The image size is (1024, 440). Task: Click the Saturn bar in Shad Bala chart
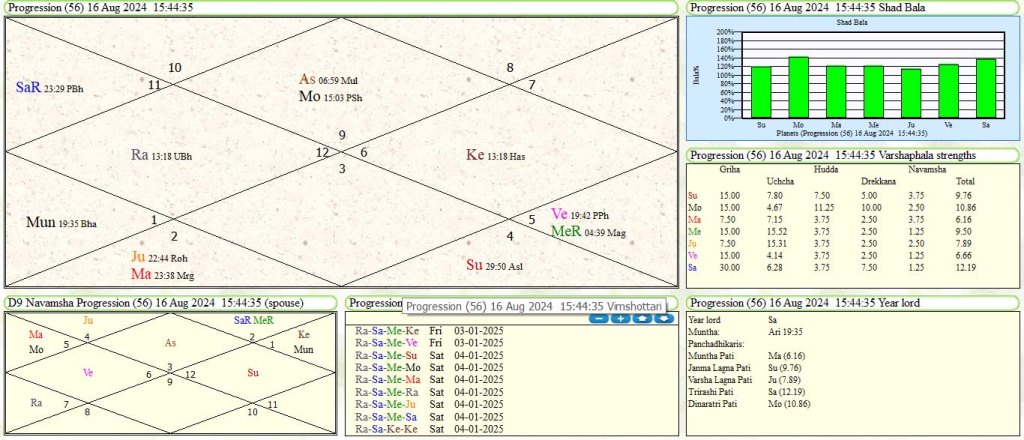[985, 88]
